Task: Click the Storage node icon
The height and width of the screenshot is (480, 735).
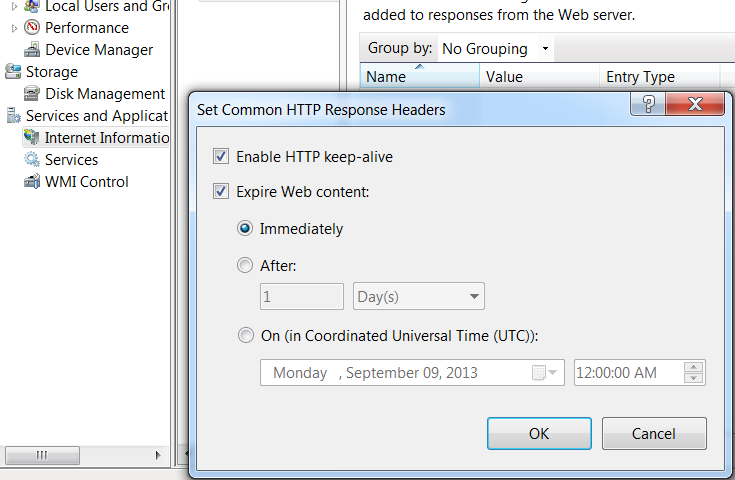Action: pyautogui.click(x=13, y=72)
